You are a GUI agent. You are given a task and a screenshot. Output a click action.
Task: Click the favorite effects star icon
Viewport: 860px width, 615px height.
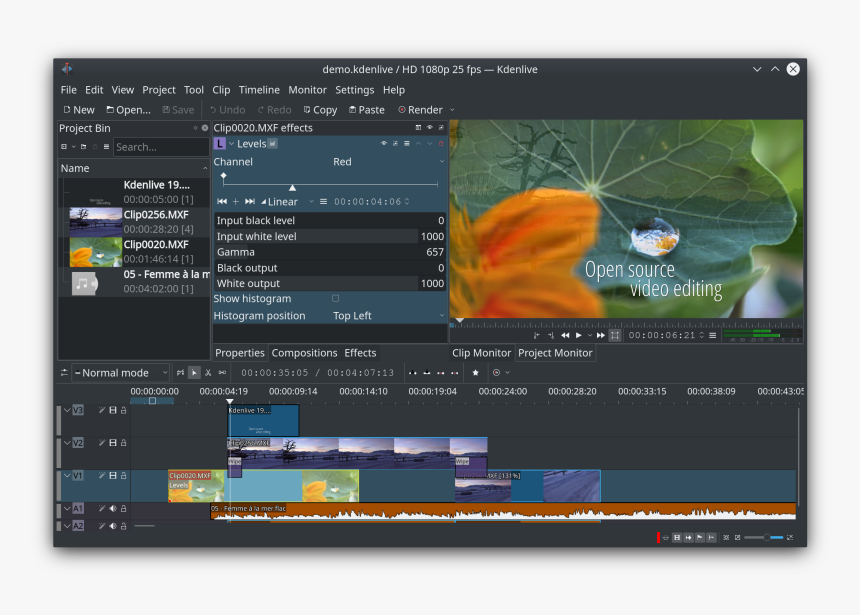tap(476, 373)
